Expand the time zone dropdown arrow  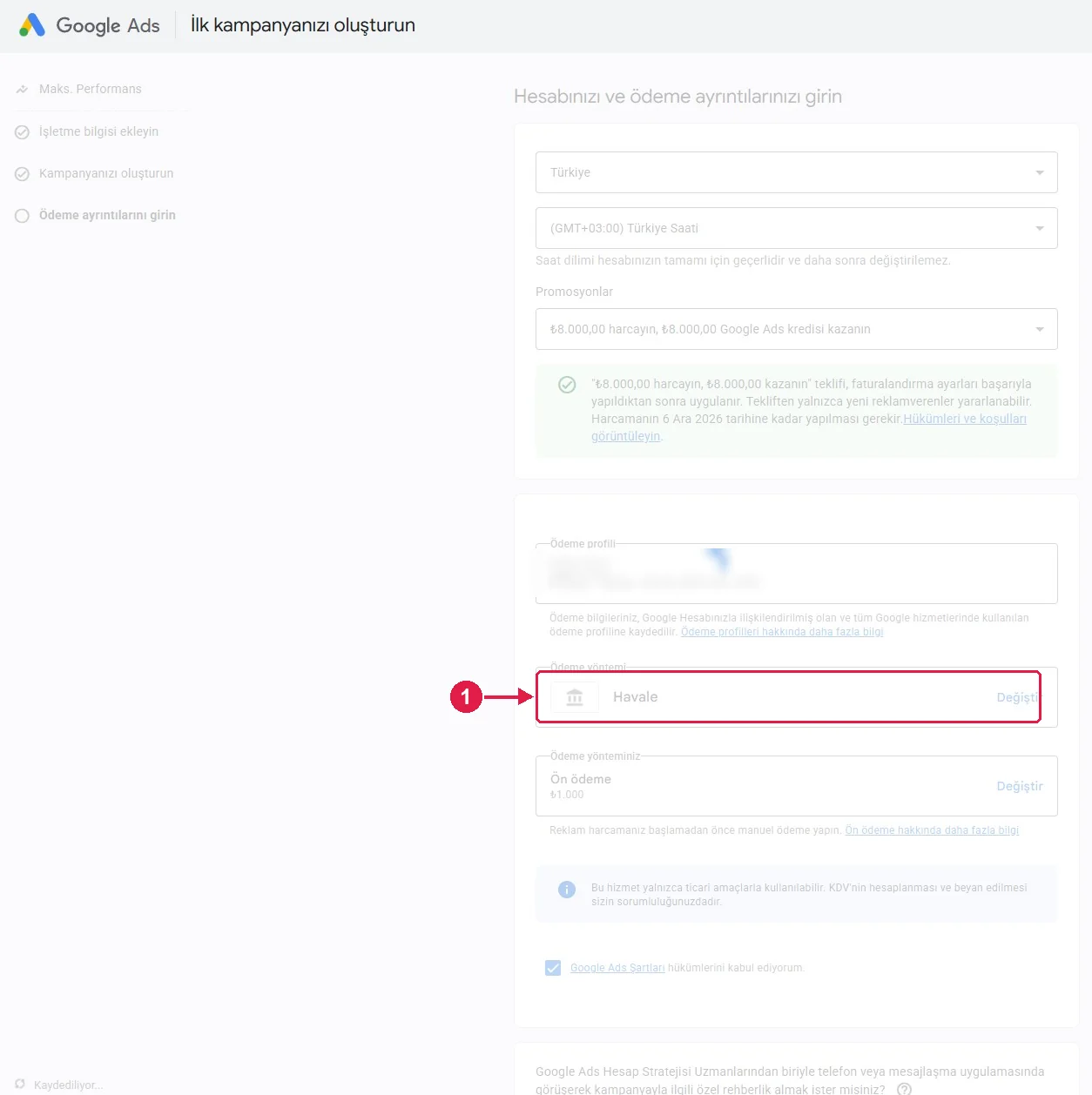click(x=1040, y=228)
